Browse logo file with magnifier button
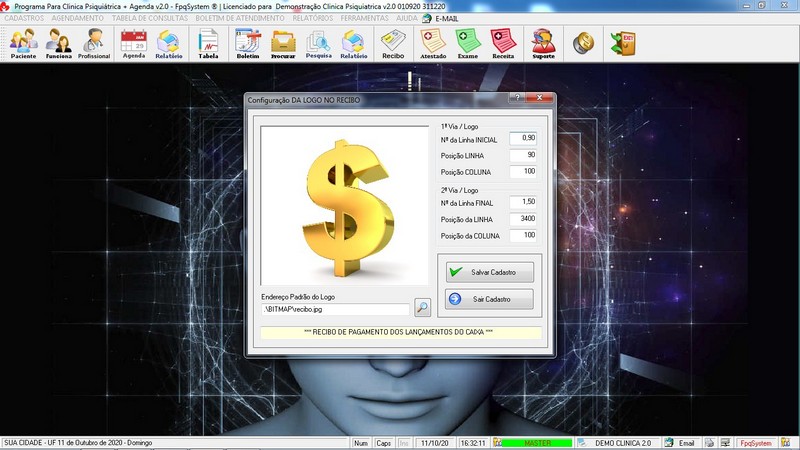The width and height of the screenshot is (800, 450). tap(423, 309)
